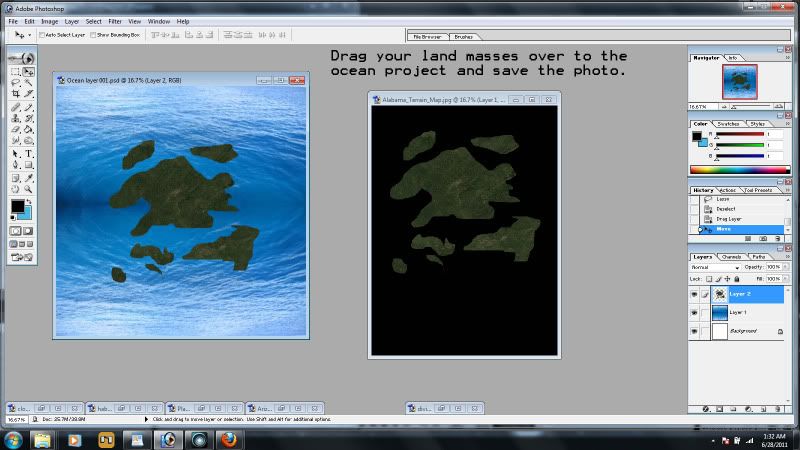Viewport: 800px width, 450px height.
Task: Select the Zoom magnifier tool
Action: pos(29,187)
